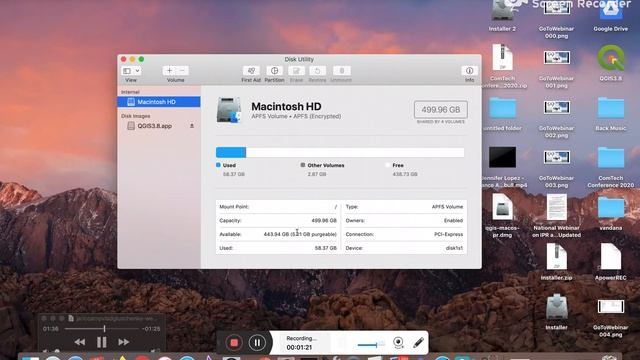Click the APFS Volume type value
Viewport: 640px width, 360px height.
point(447,207)
